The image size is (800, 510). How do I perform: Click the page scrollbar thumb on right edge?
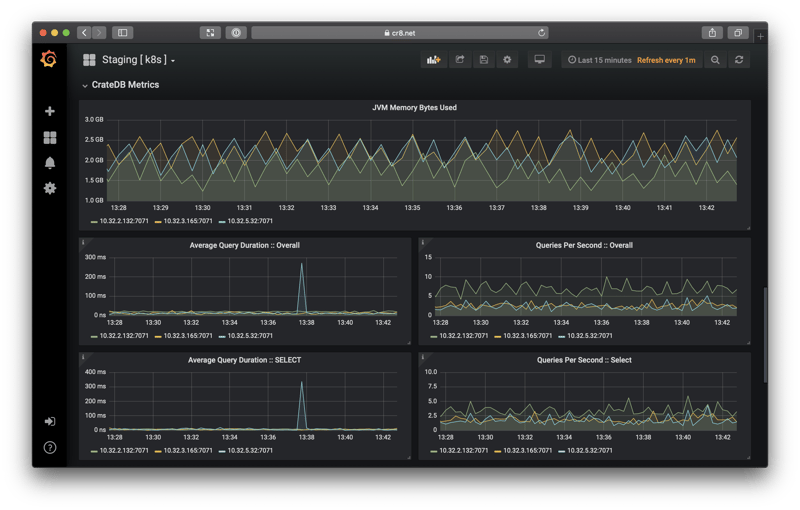[x=765, y=335]
